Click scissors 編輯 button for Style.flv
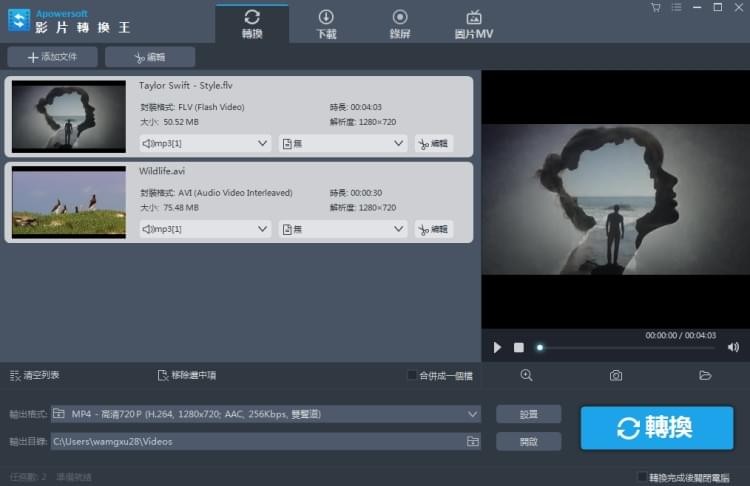The height and width of the screenshot is (486, 750). 433,144
